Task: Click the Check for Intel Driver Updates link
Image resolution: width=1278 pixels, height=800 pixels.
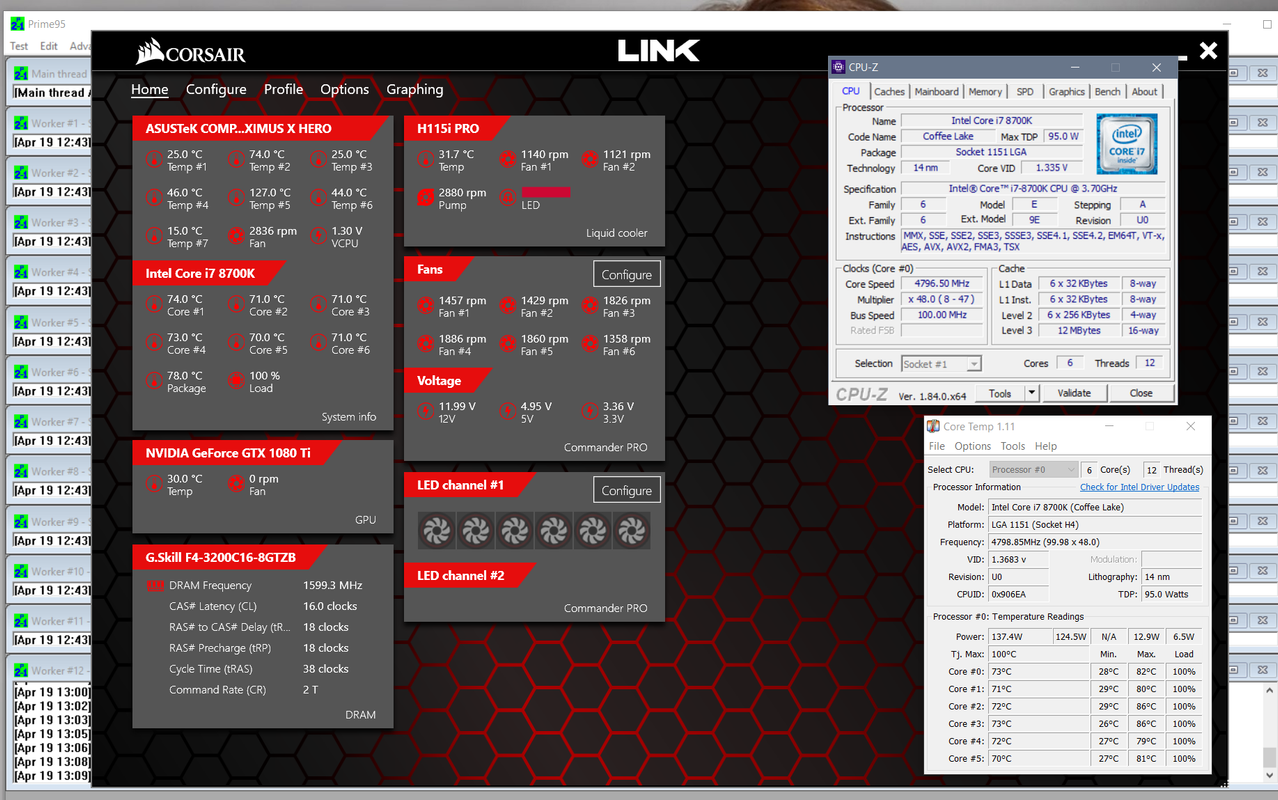Action: coord(1139,487)
